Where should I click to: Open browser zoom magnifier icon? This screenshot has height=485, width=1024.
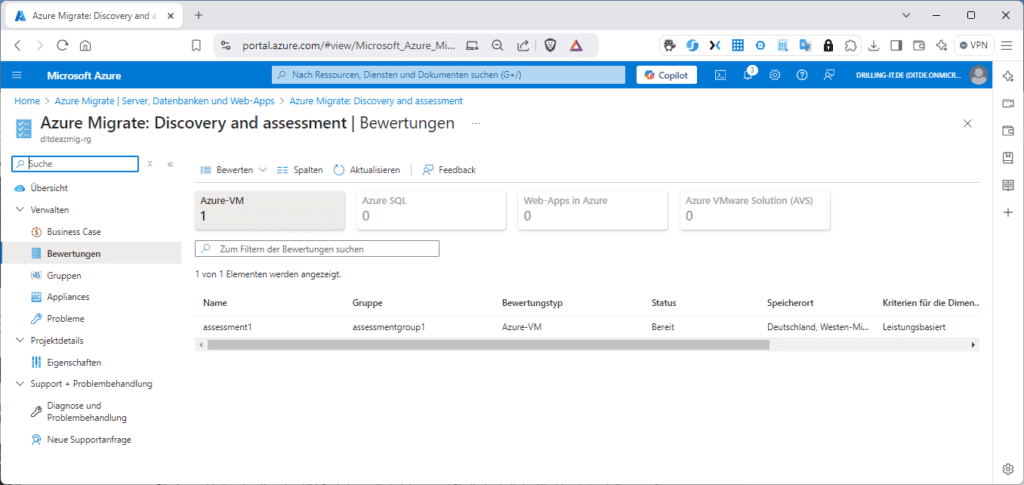(x=497, y=46)
